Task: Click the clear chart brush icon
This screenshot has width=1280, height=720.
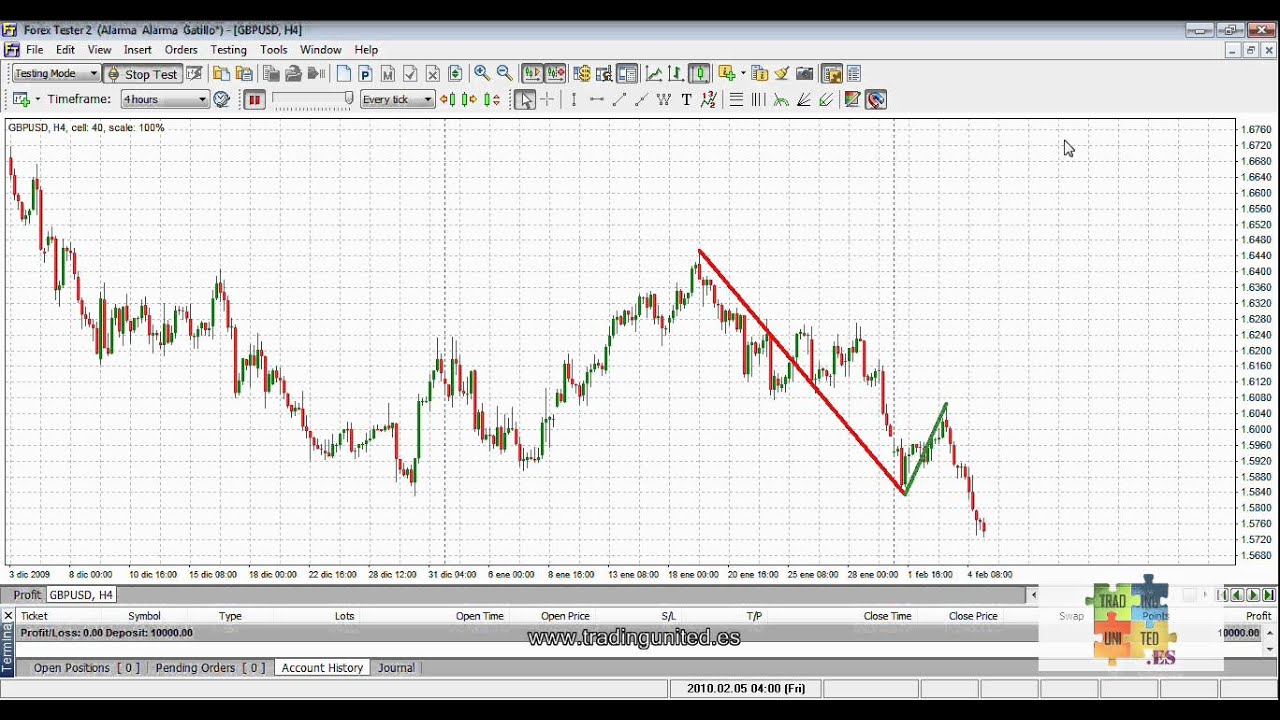Action: (782, 73)
